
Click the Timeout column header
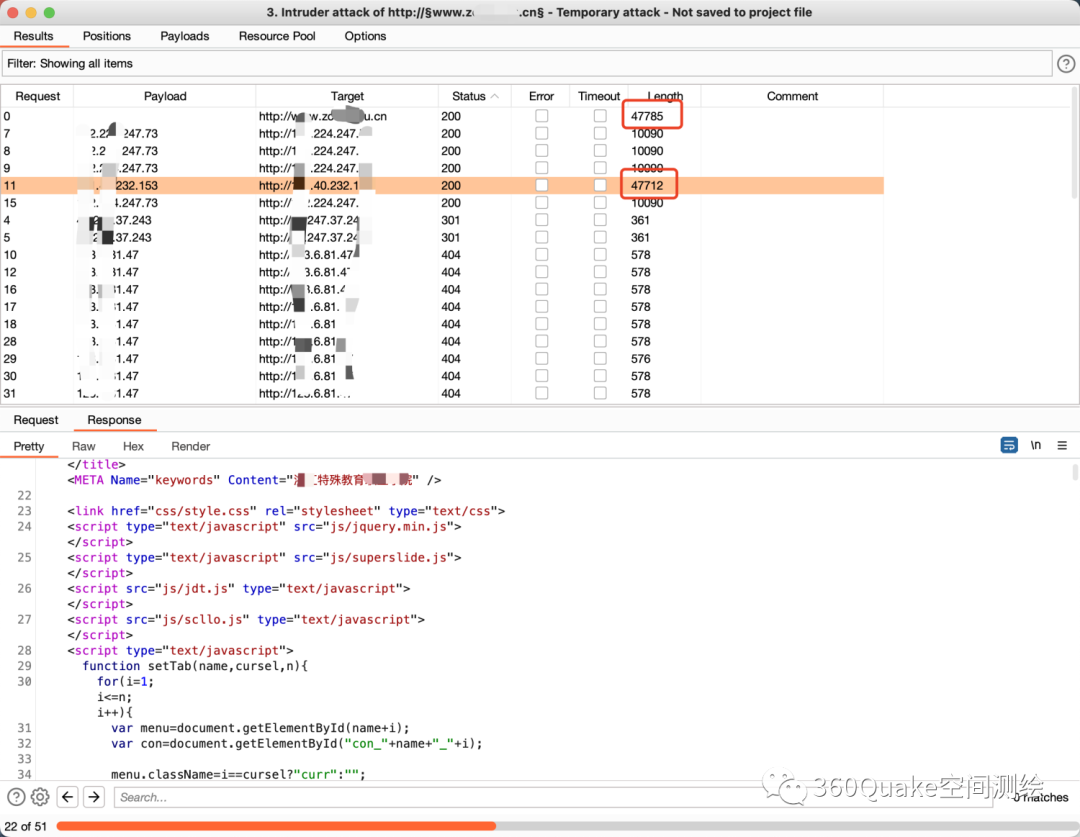599,96
